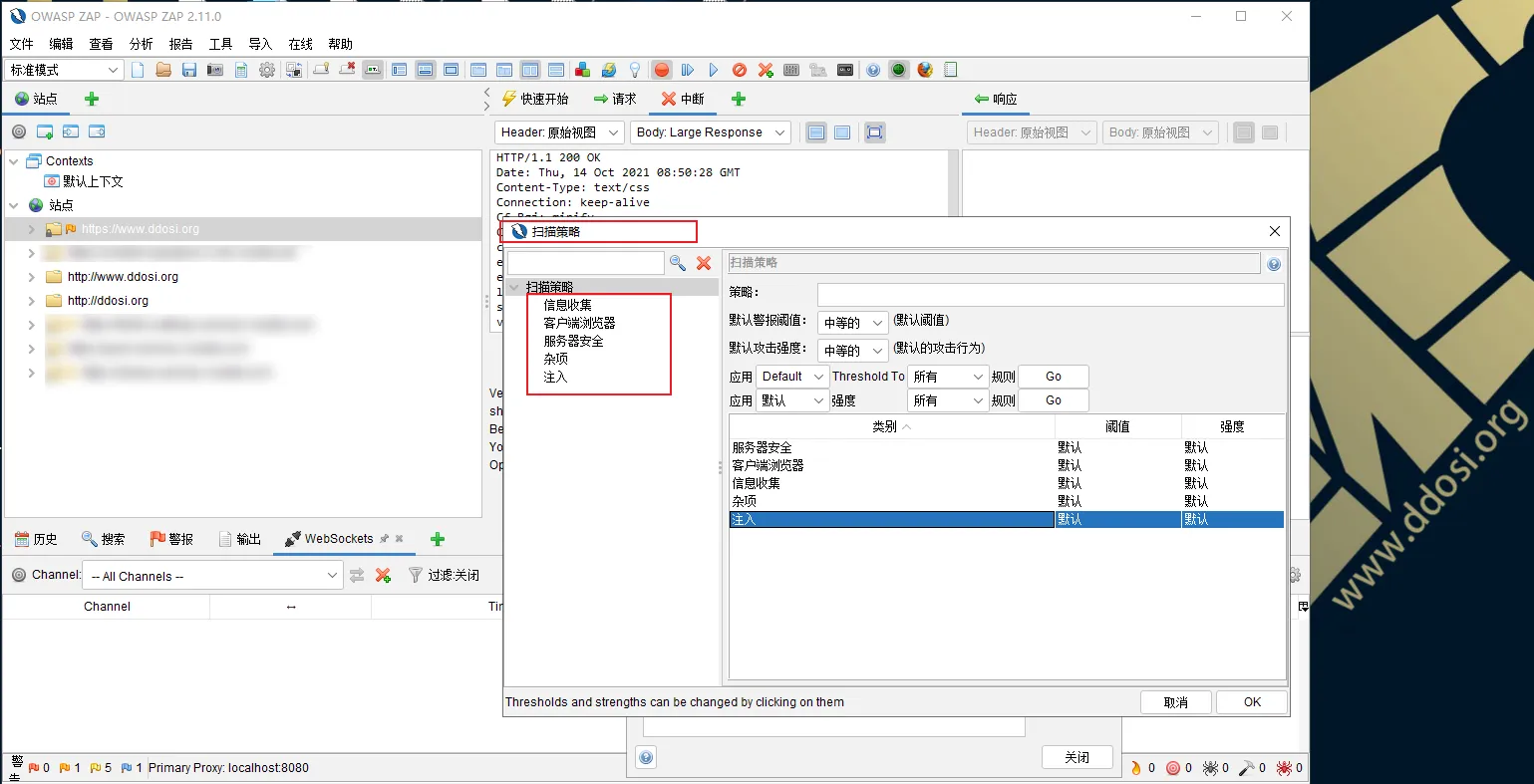Toggle the full layout button
The image size is (1534, 784).
pyautogui.click(x=452, y=70)
